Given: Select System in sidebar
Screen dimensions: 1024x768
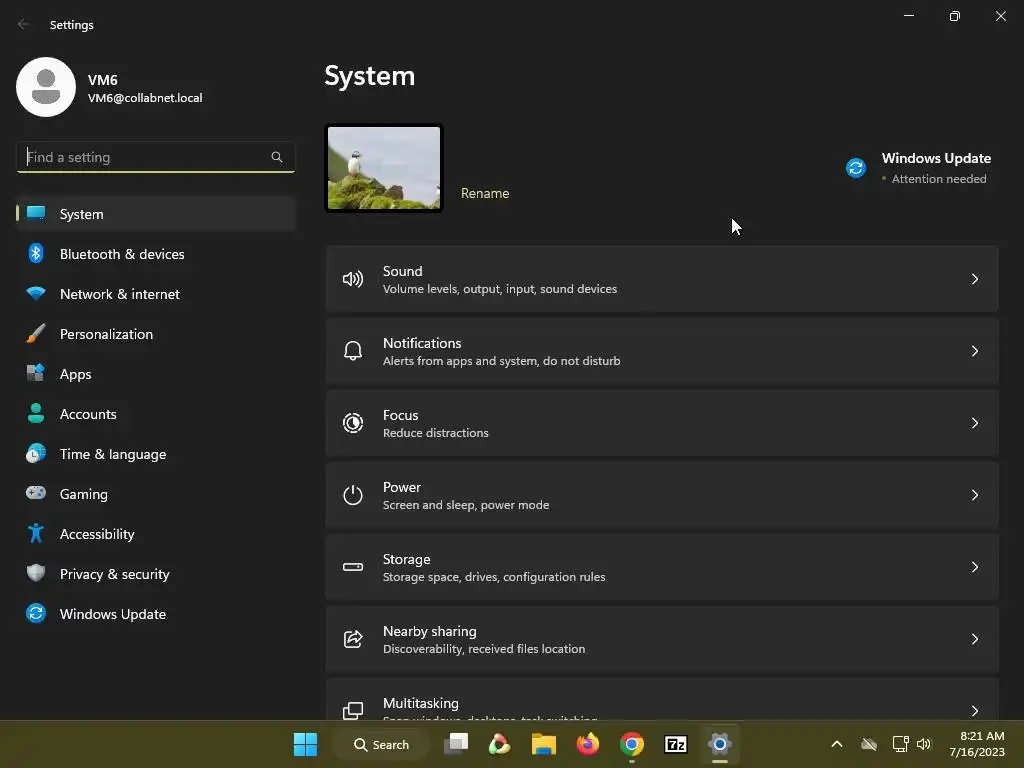Looking at the screenshot, I should pos(156,214).
